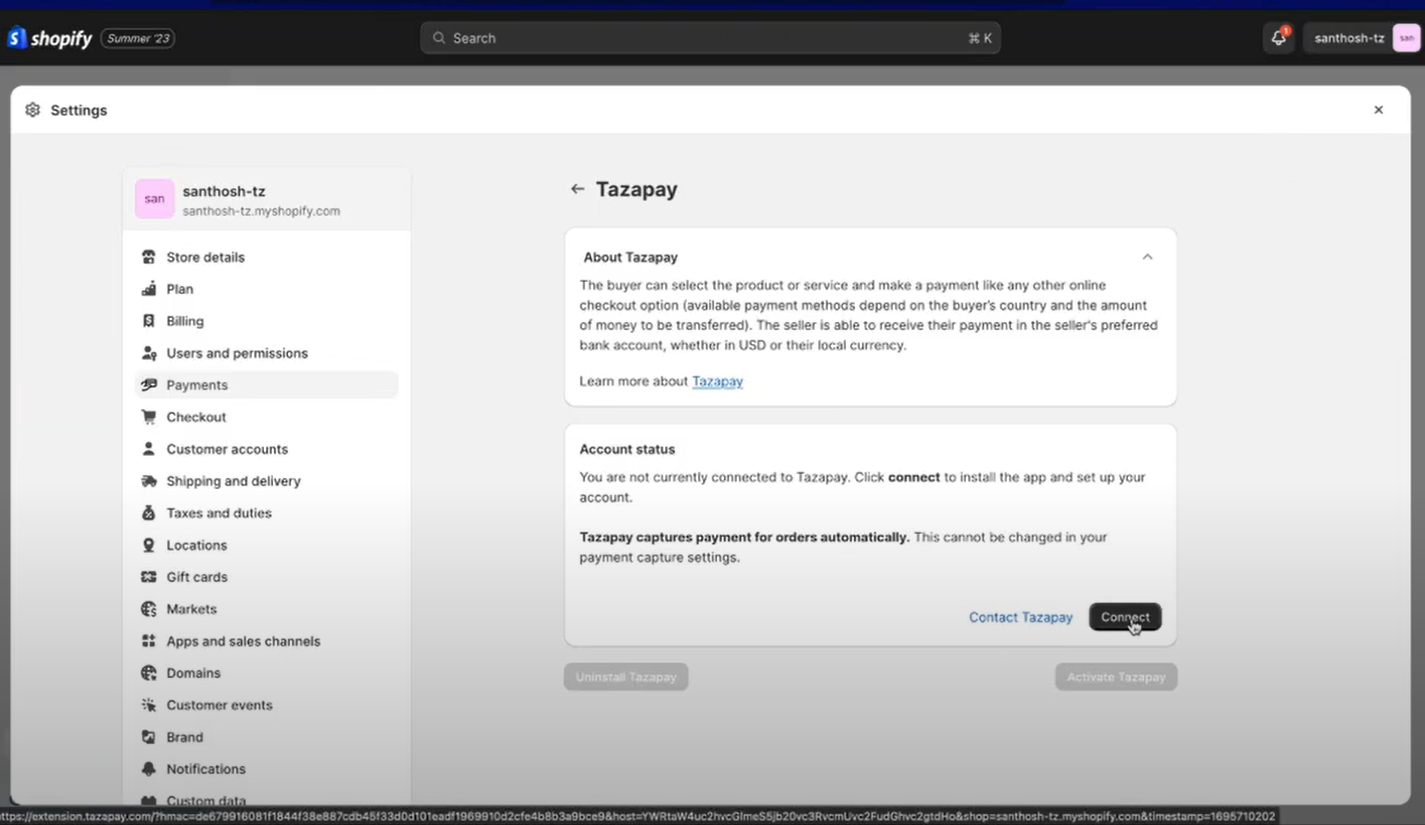Click the Payments card icon
Screen dimensions: 1425x825
pos(149,385)
